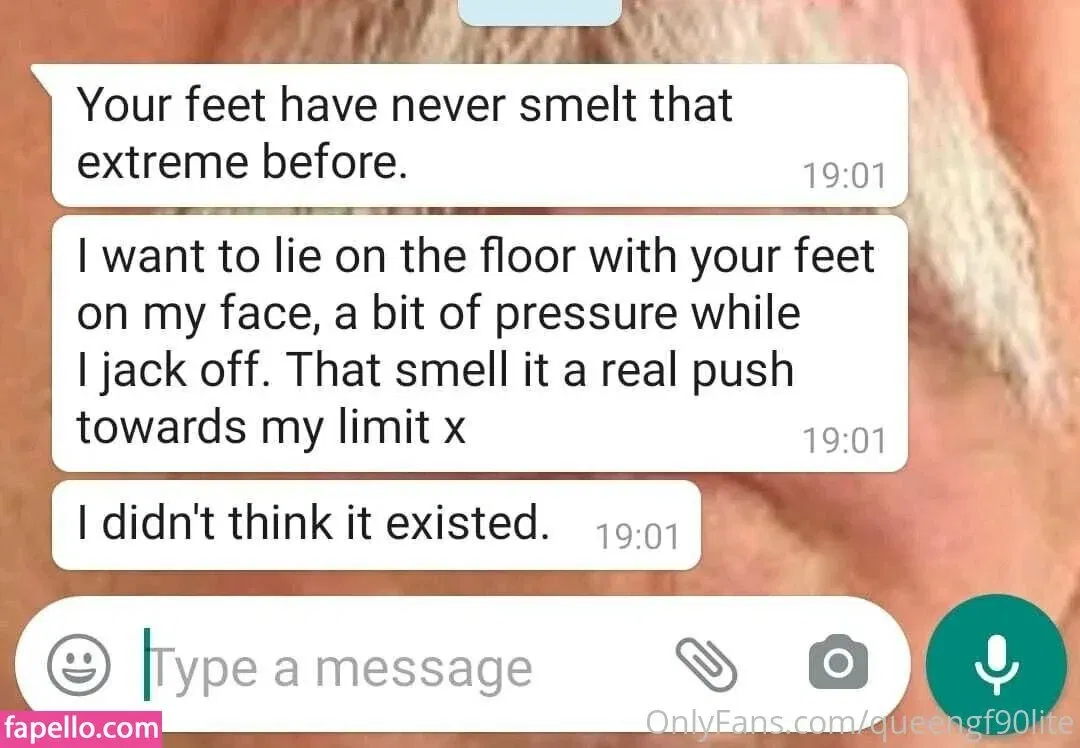Viewport: 1080px width, 748px height.
Task: Tap the date chip at top of chat
Action: pyautogui.click(x=539, y=12)
